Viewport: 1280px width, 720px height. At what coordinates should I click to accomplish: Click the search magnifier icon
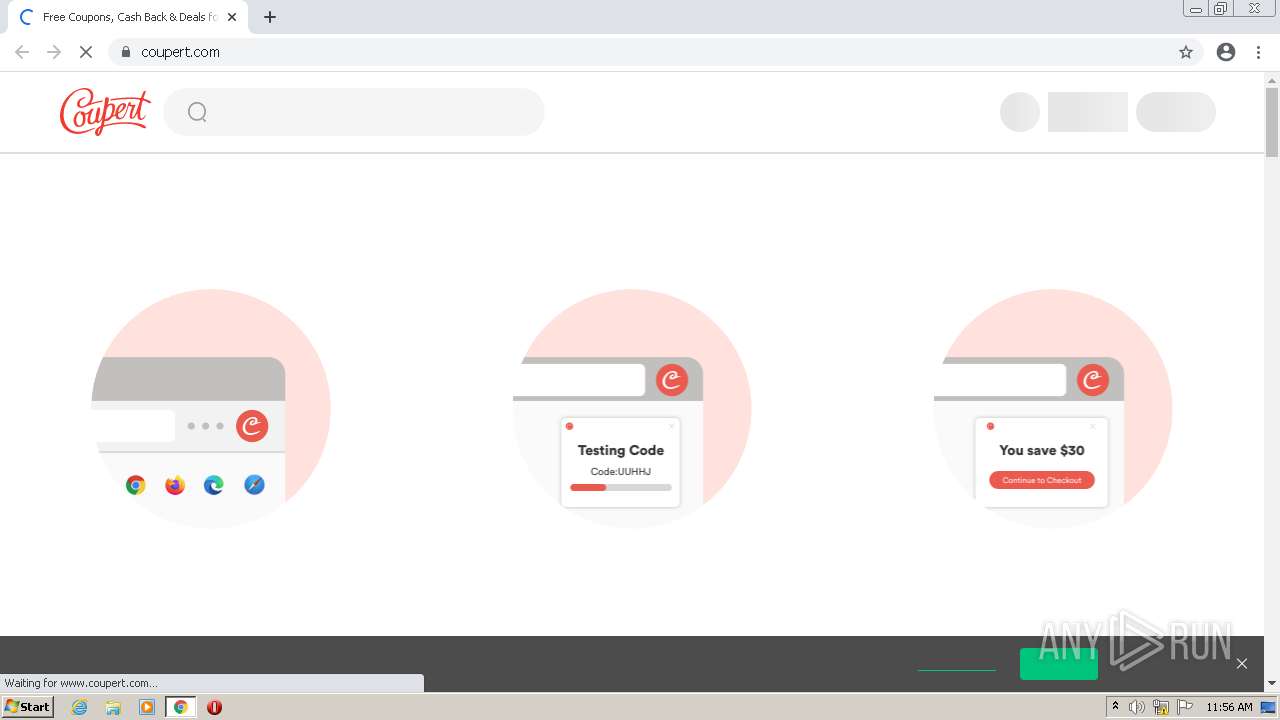coord(197,112)
